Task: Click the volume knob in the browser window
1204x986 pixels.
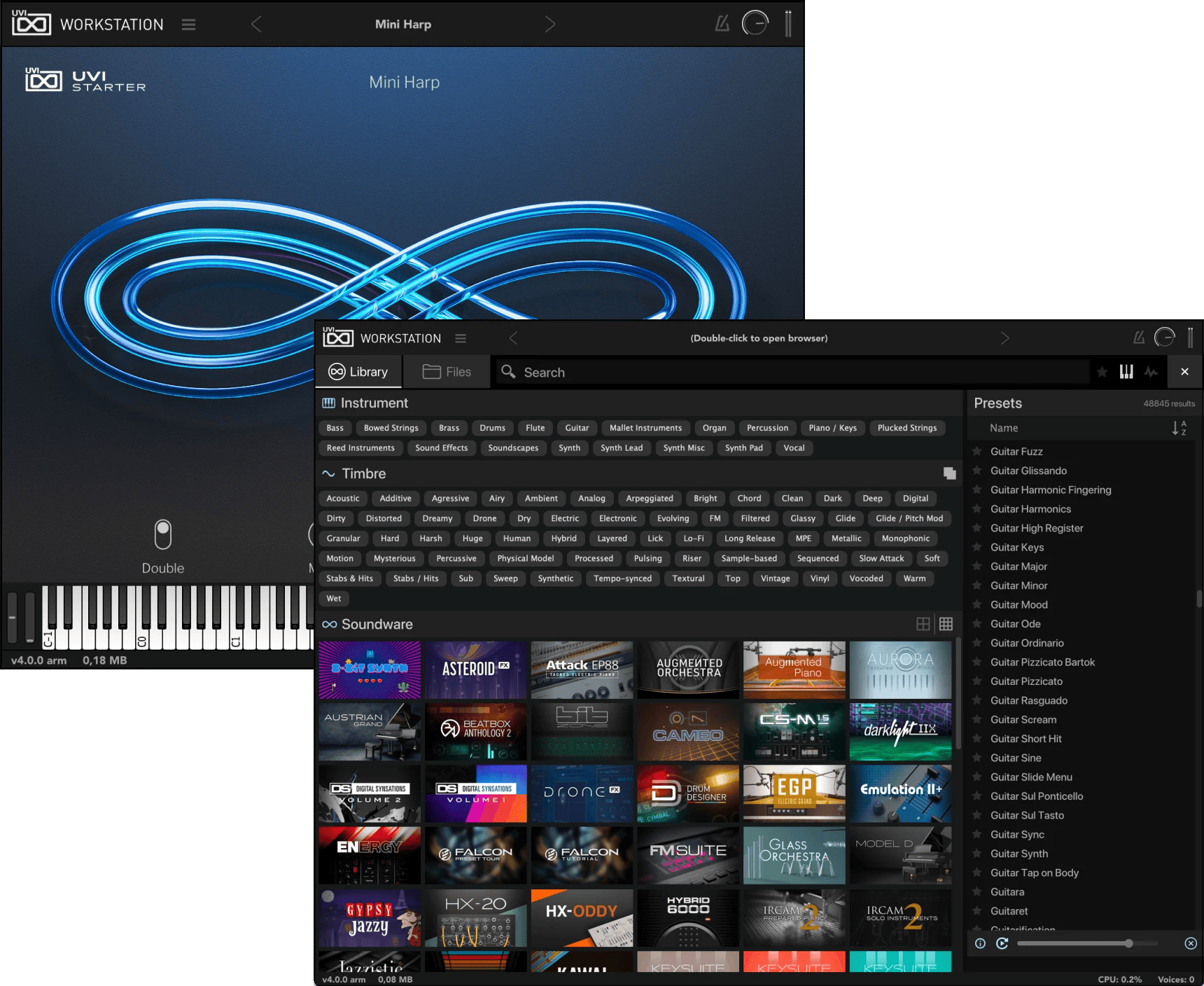Action: [1165, 338]
